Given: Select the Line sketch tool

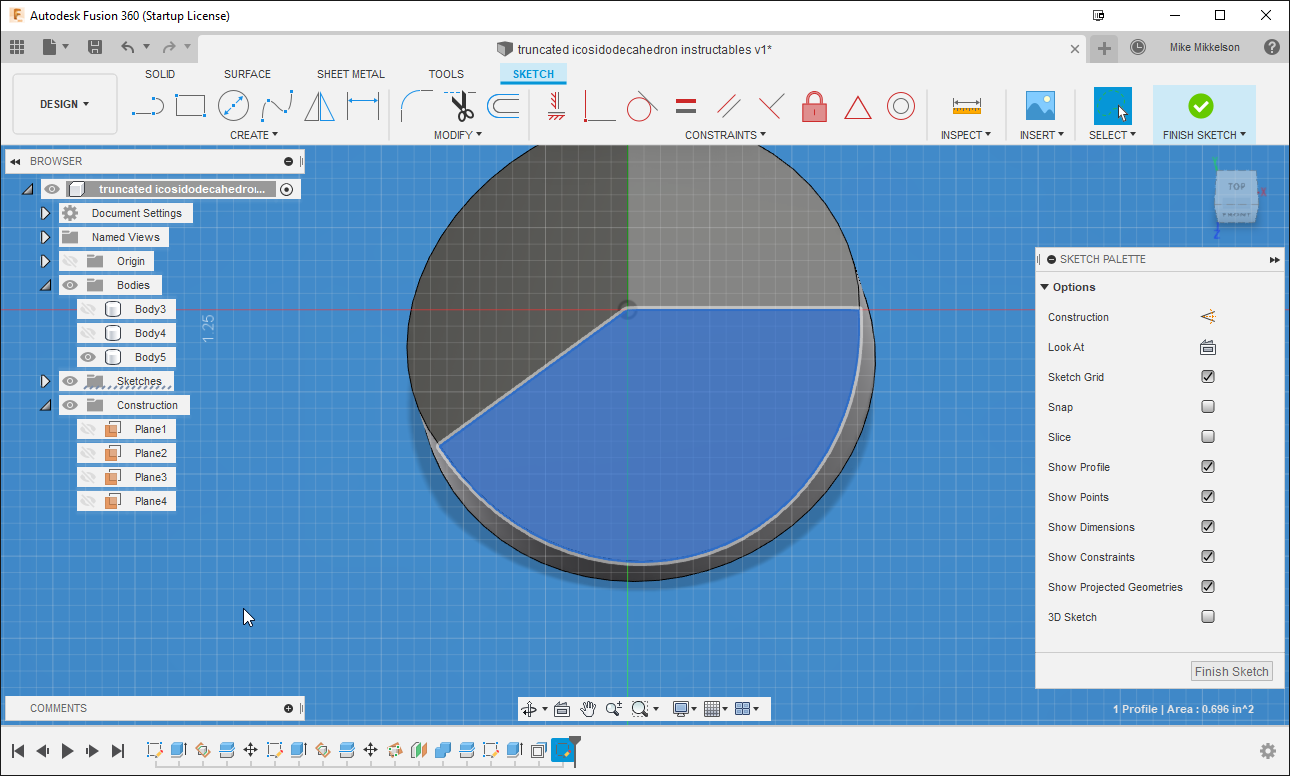Looking at the screenshot, I should (149, 104).
